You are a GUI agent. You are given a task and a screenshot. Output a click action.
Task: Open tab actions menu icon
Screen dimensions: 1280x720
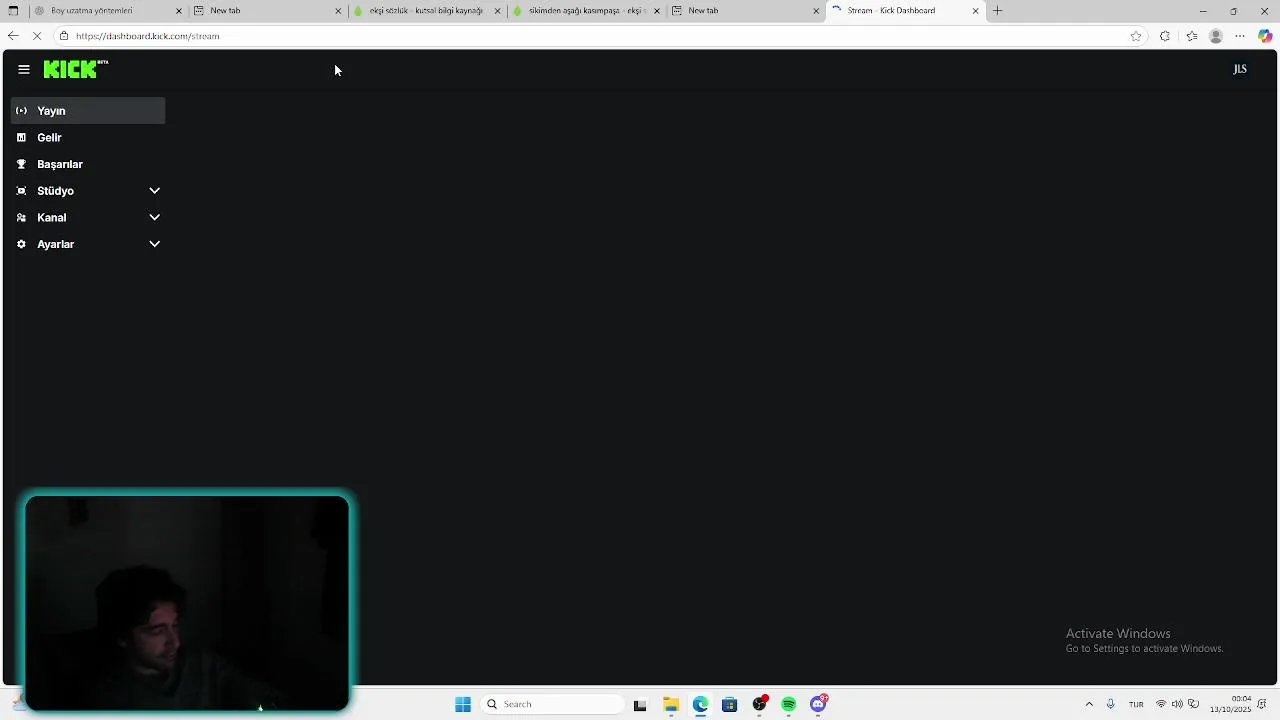[x=13, y=11]
